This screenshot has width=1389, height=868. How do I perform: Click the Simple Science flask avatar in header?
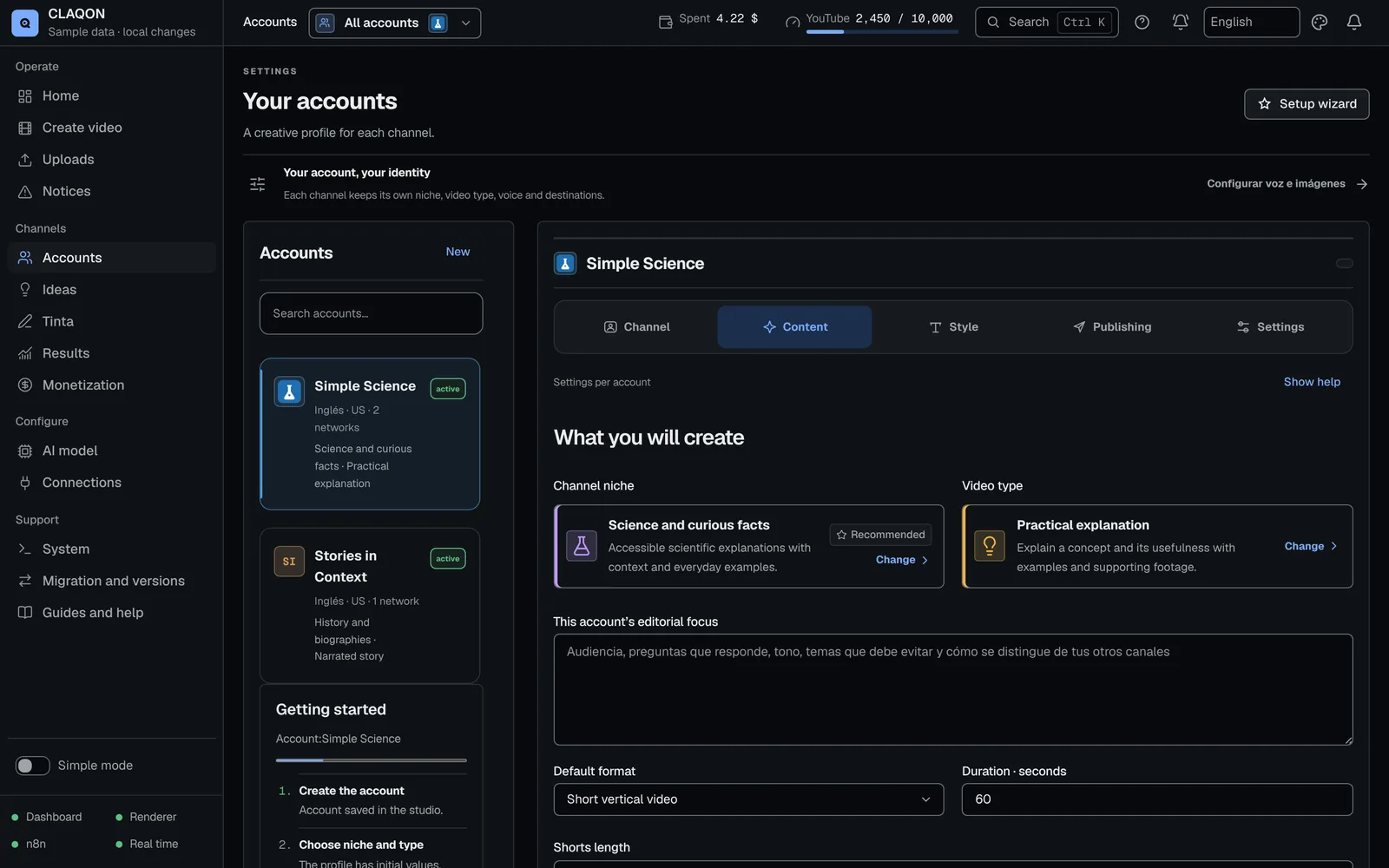[565, 263]
